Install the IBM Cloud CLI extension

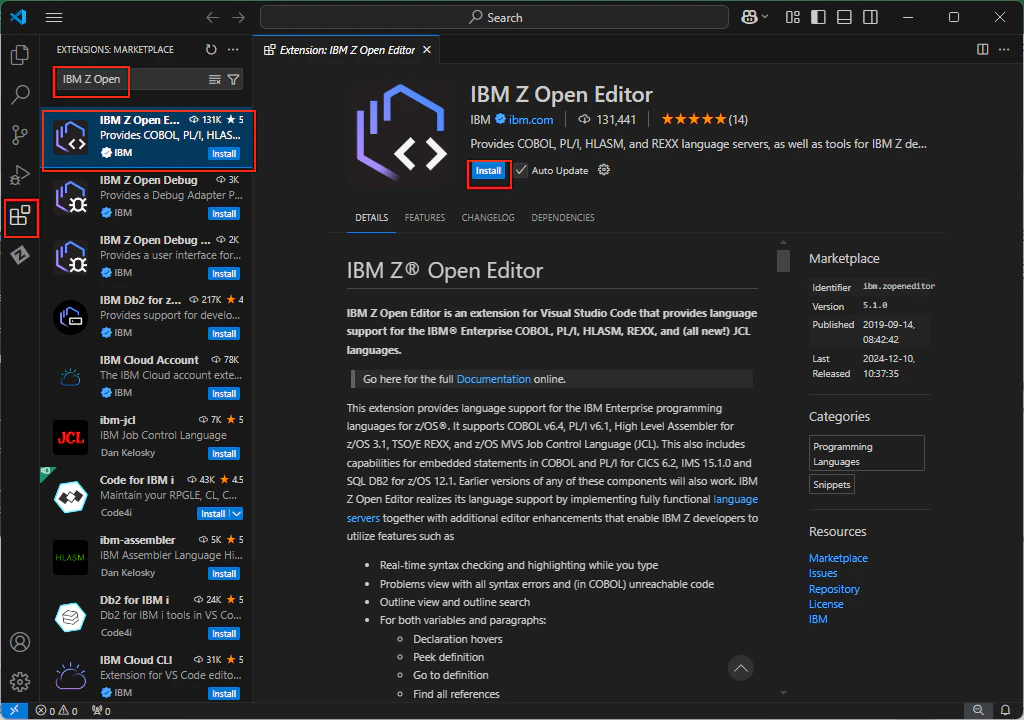224,694
